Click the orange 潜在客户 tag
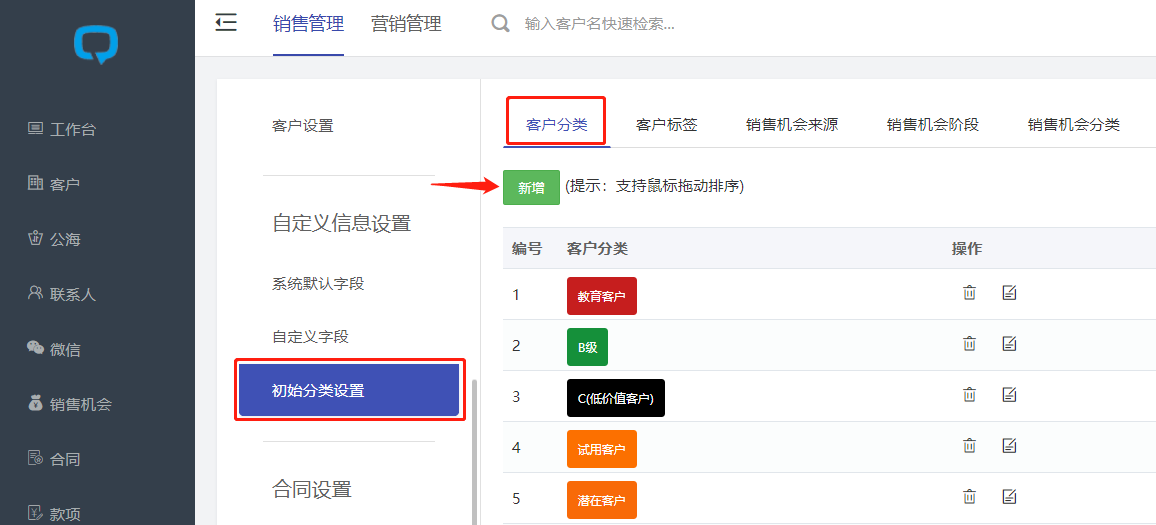 pyautogui.click(x=602, y=500)
